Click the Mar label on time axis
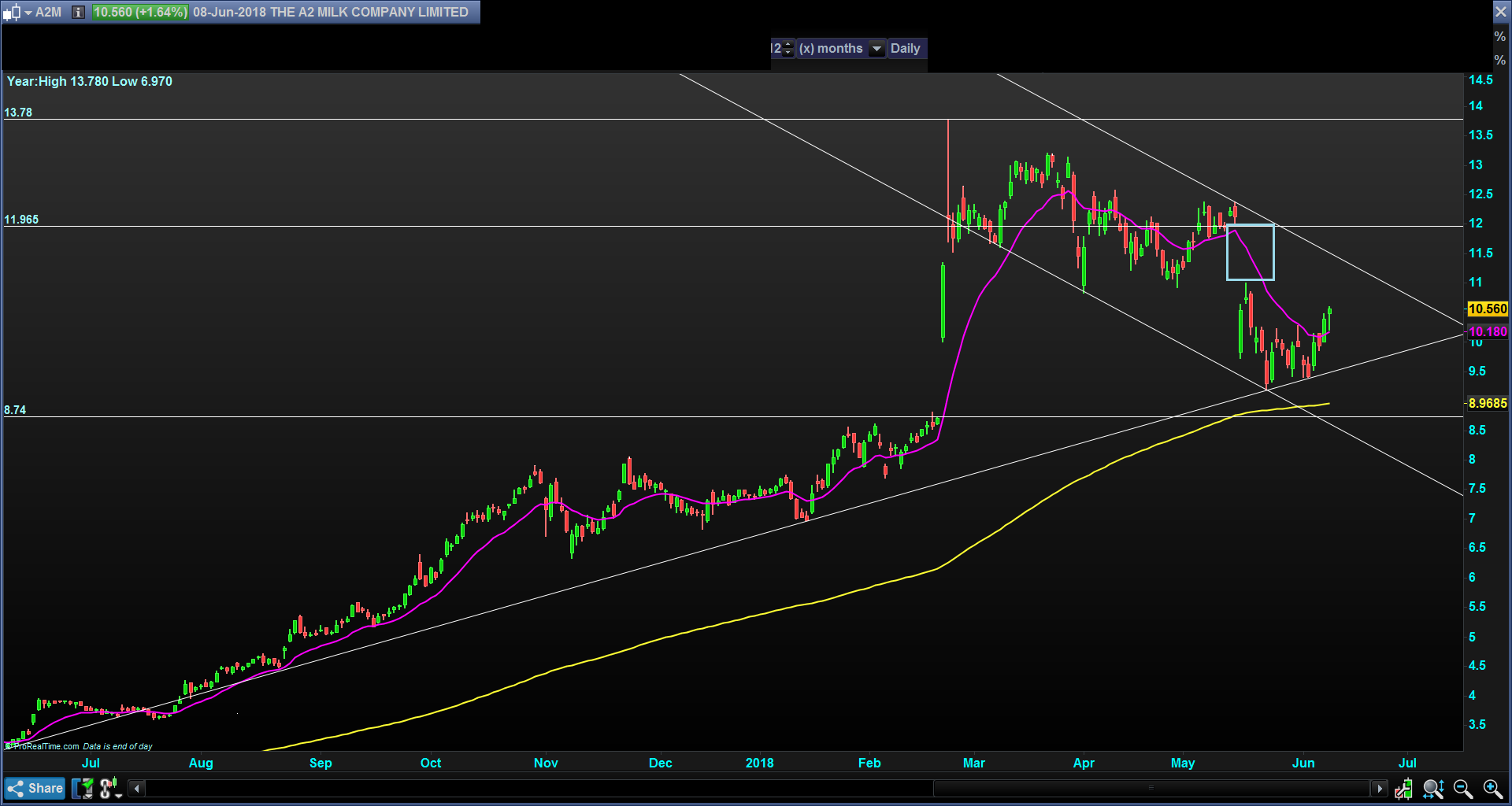 pos(974,763)
